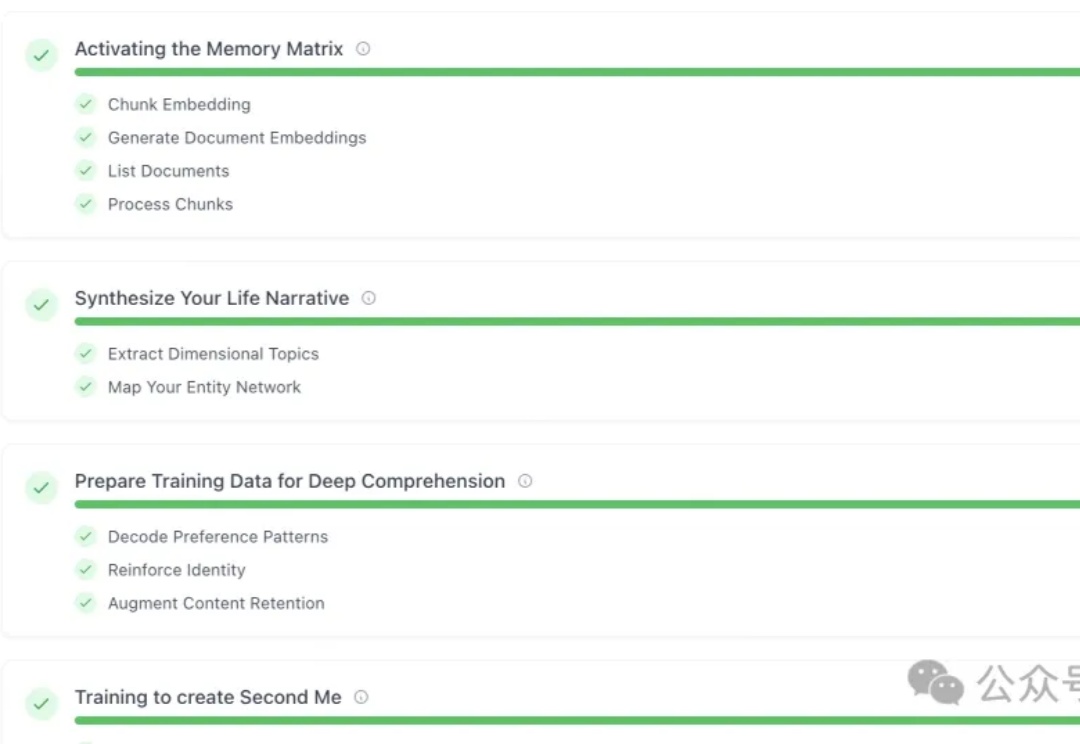Click large green checkmark of Synthesize Your Life Narrative
The height and width of the screenshot is (744, 1080).
[41, 304]
